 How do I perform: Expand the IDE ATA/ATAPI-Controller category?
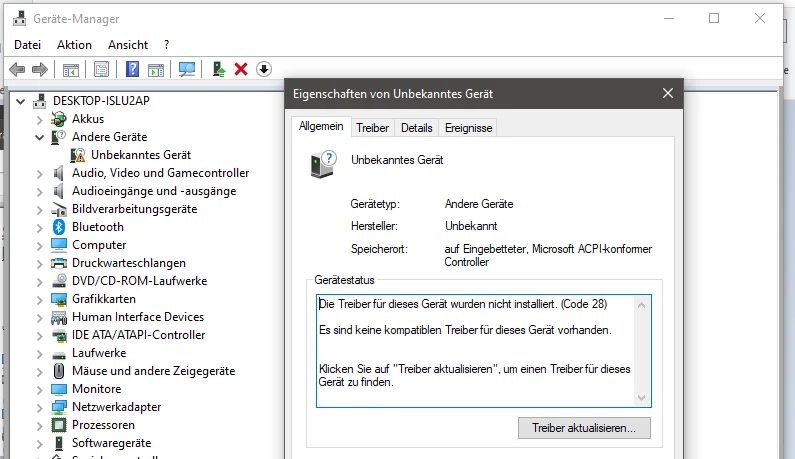(x=40, y=335)
